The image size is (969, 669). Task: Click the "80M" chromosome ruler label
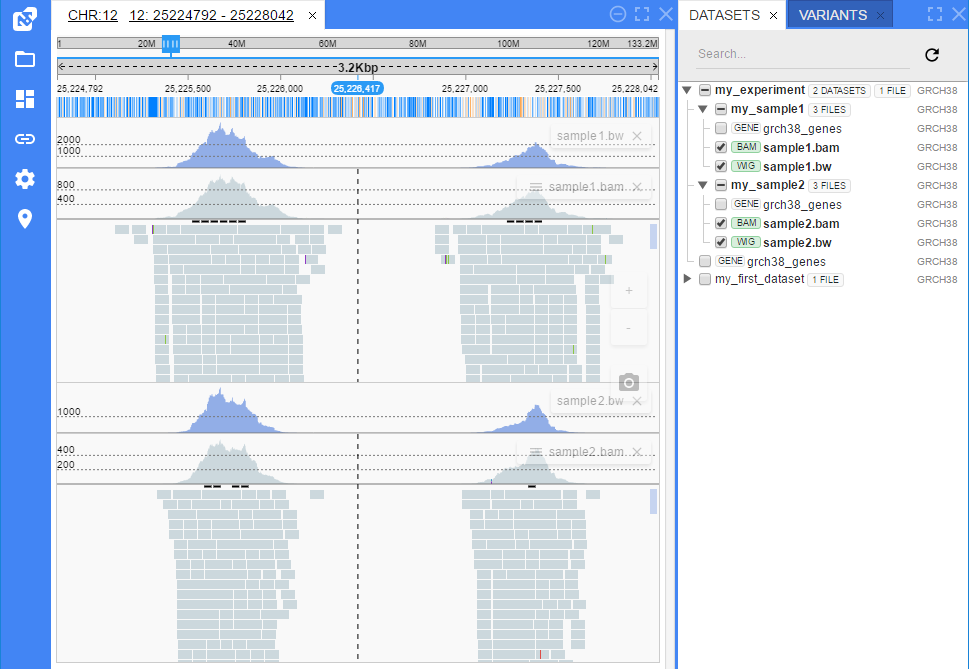click(418, 44)
